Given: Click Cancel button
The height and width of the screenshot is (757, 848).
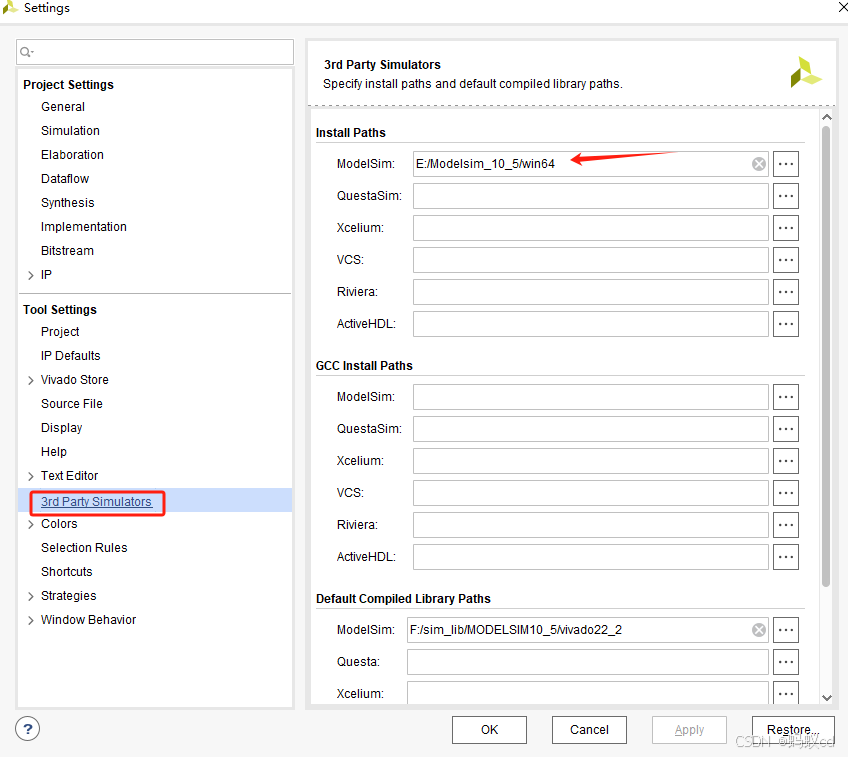Looking at the screenshot, I should point(589,730).
